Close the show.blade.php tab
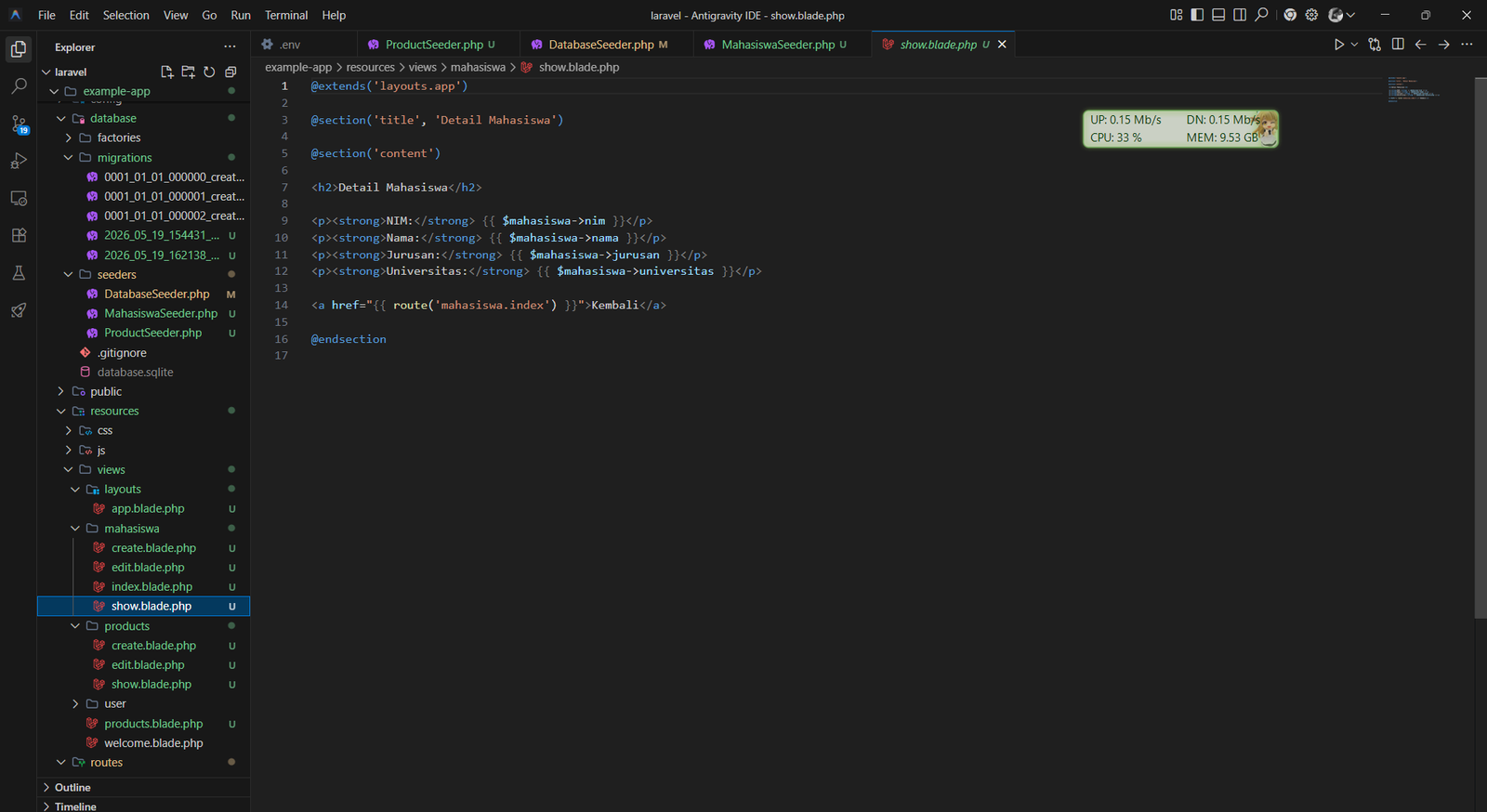This screenshot has width=1487, height=812. [1002, 44]
